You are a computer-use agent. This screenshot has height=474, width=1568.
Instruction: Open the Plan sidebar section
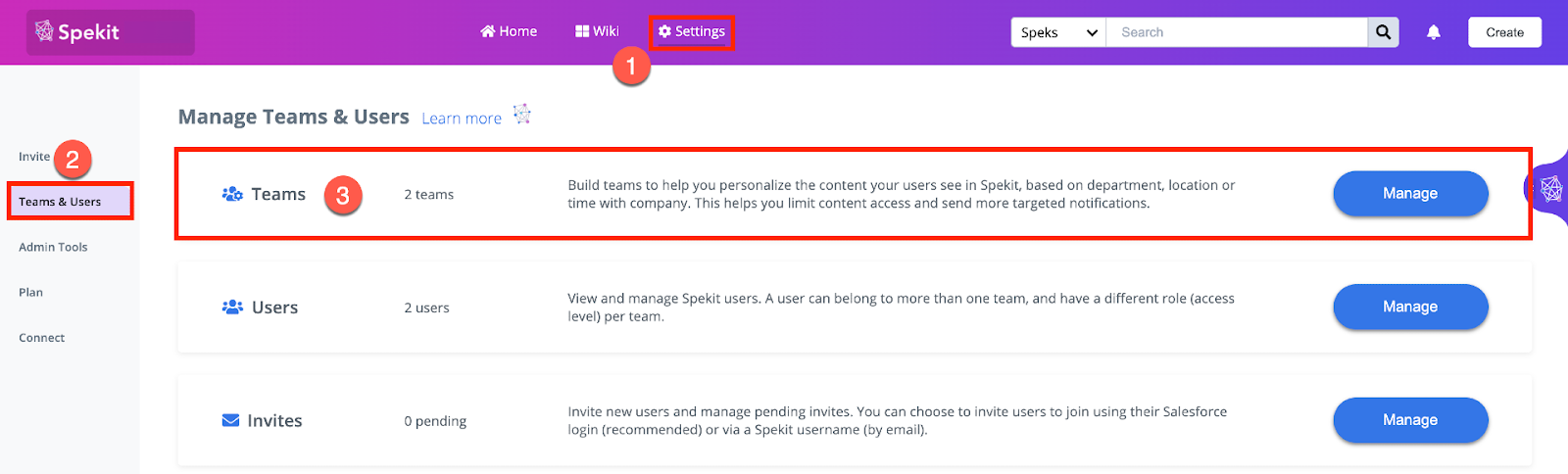[x=30, y=292]
